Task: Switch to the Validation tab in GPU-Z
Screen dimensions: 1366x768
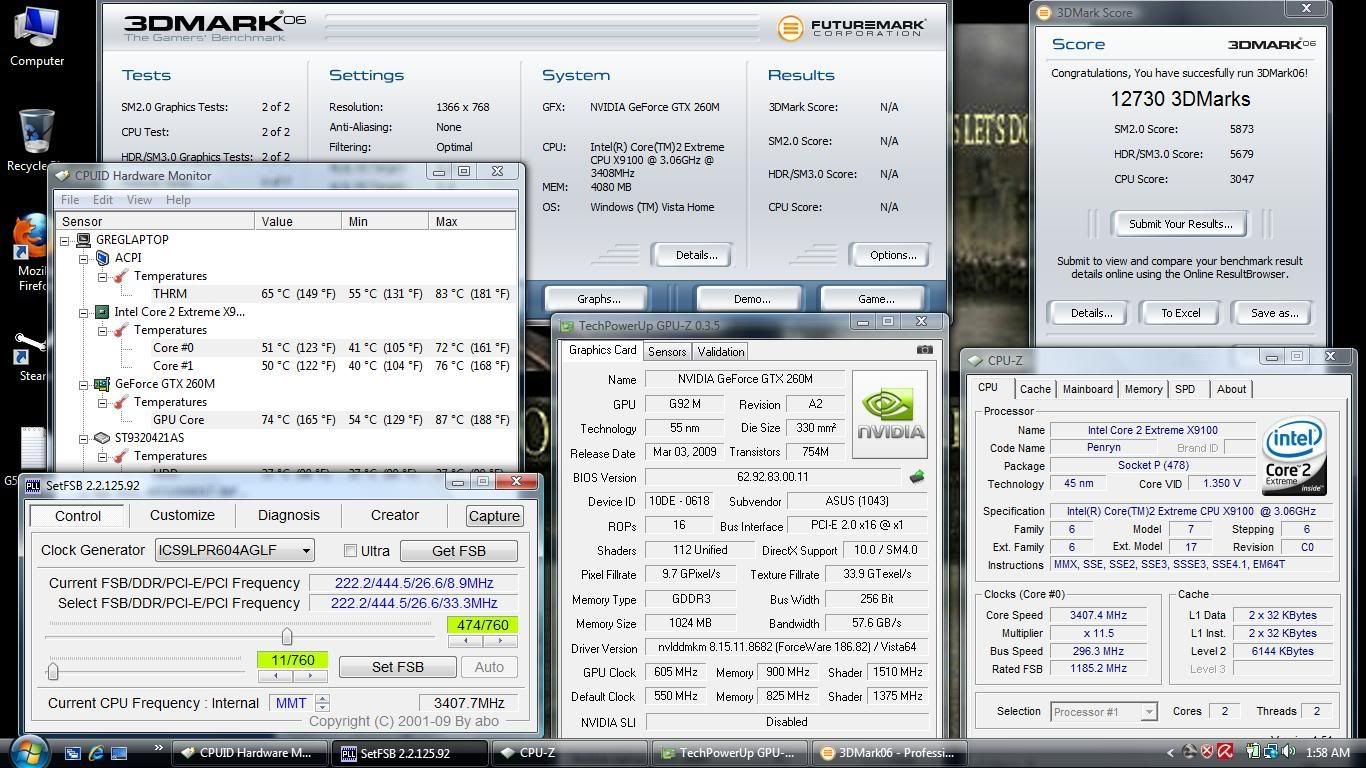Action: pos(720,352)
